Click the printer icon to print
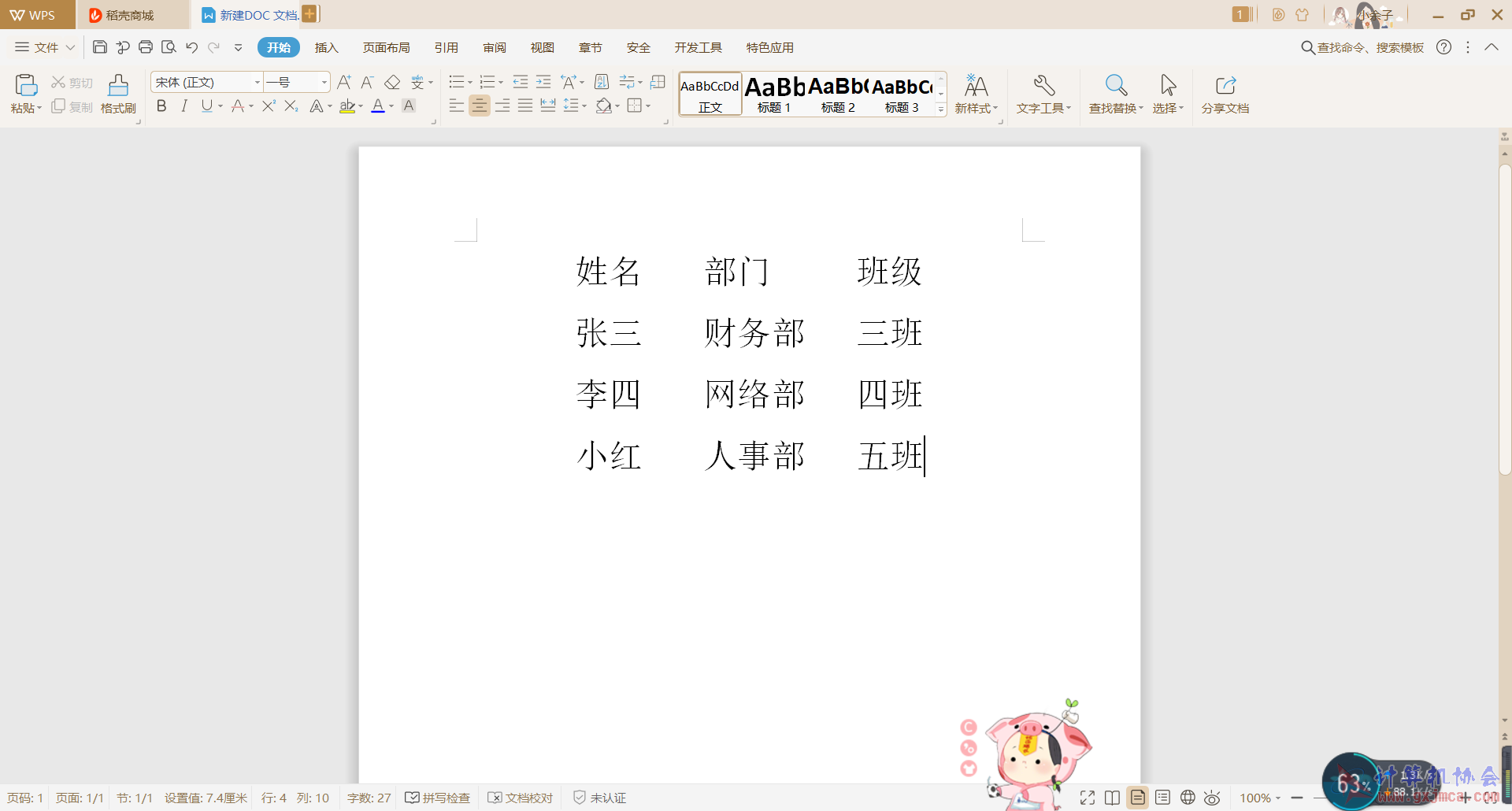Image resolution: width=1512 pixels, height=811 pixels. (146, 47)
